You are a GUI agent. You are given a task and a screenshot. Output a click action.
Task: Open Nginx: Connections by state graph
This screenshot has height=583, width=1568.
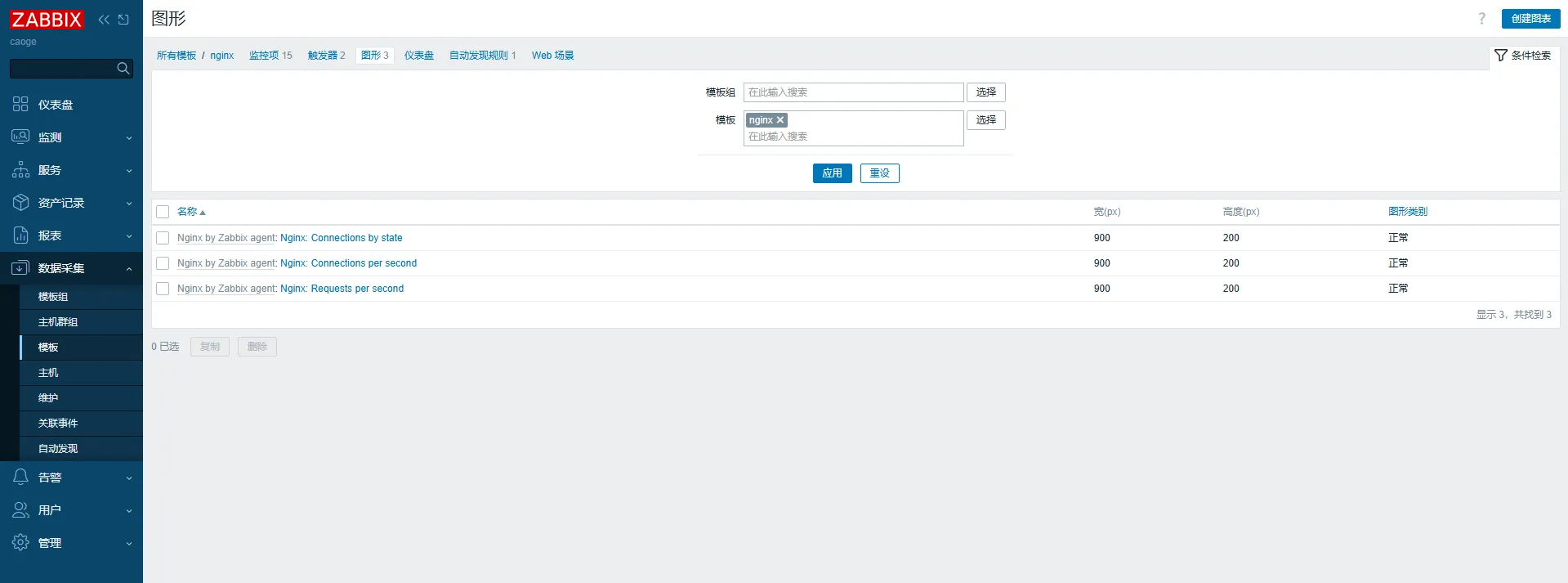click(x=342, y=238)
